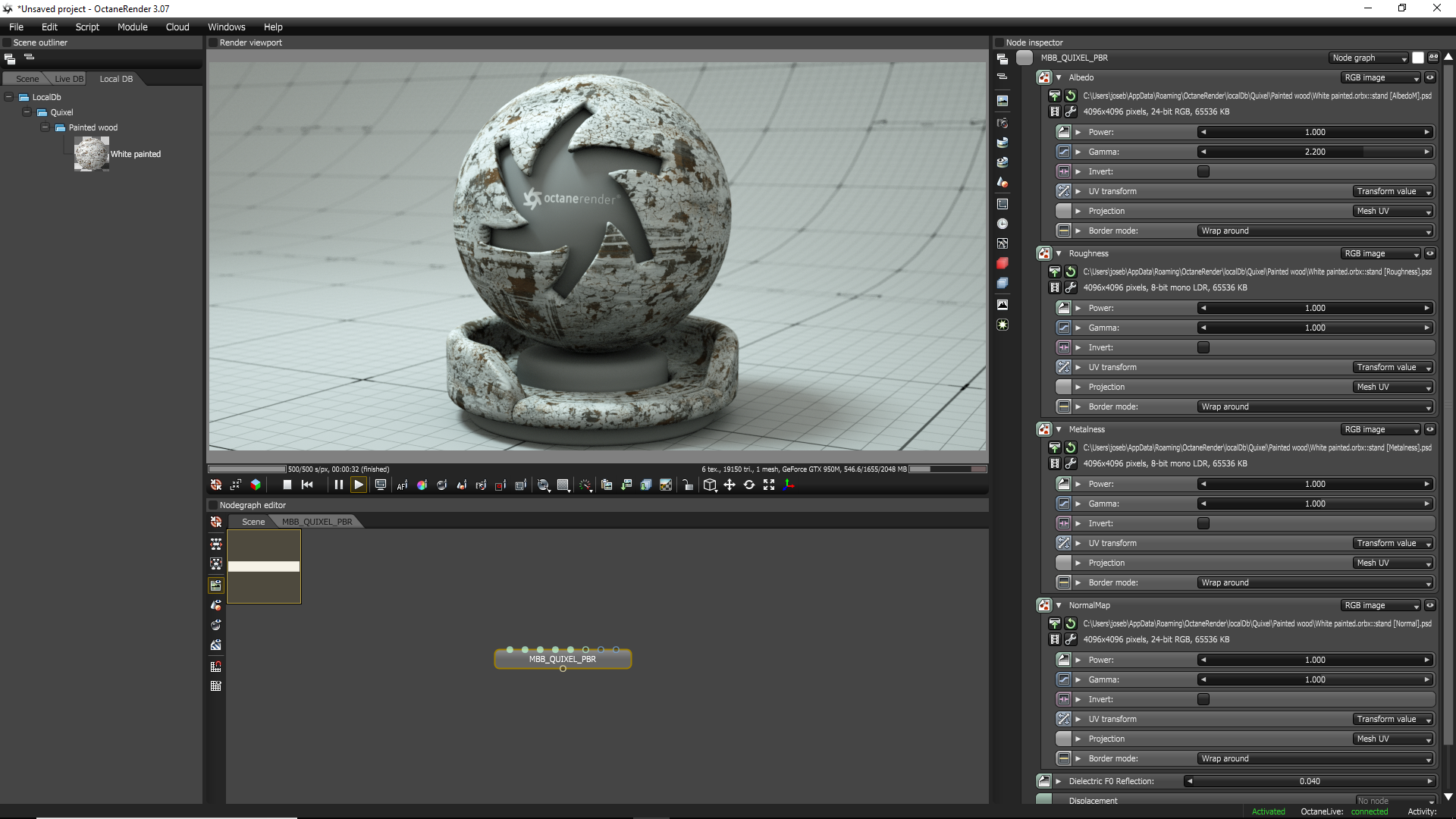
Task: Open the Albedo RGB image type dropdown
Action: click(x=1380, y=77)
